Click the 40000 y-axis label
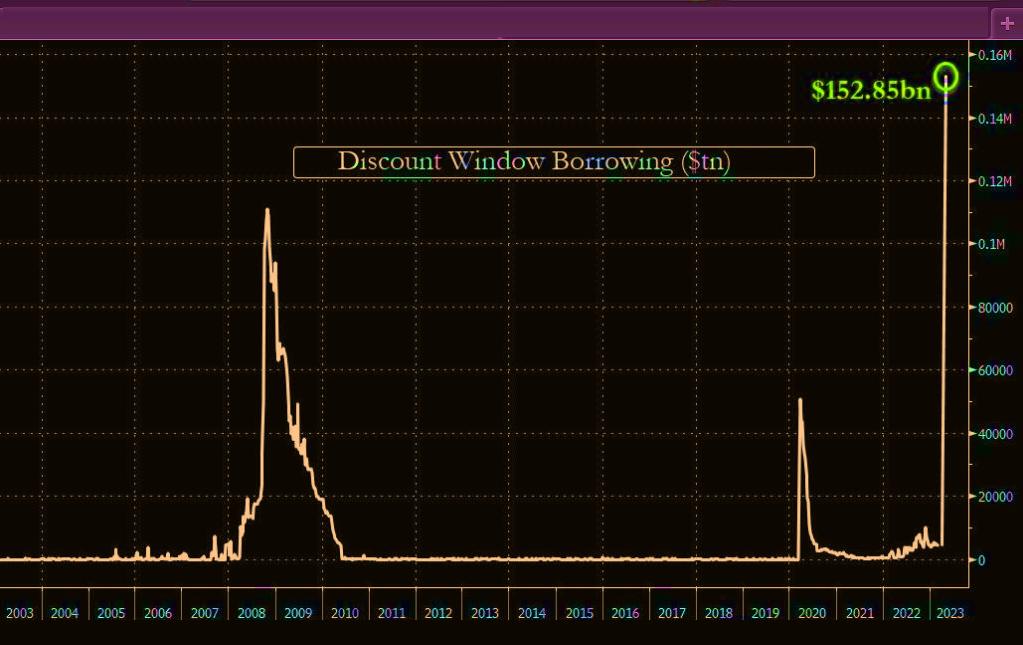 996,434
